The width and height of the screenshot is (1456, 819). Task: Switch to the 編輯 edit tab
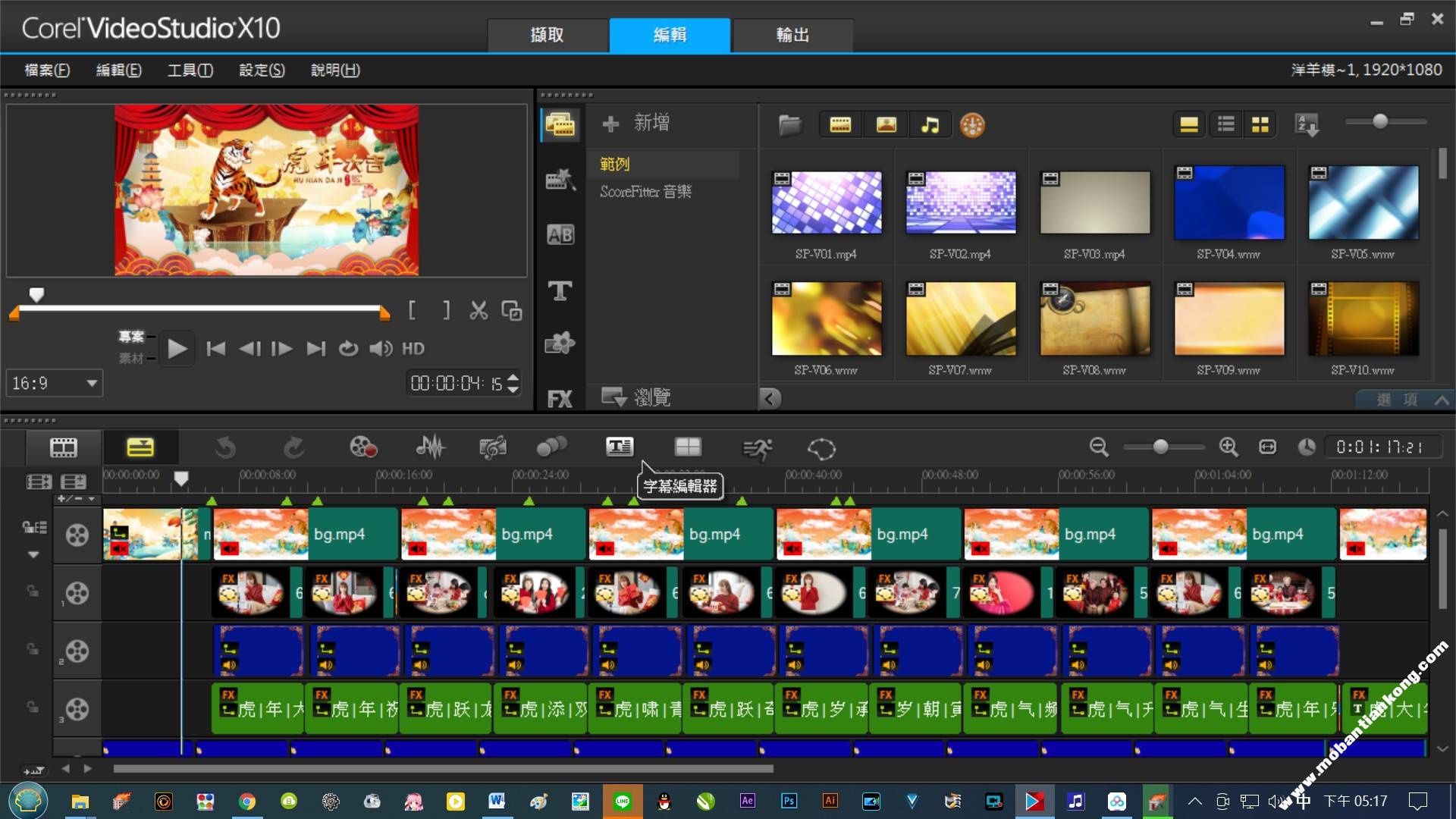point(670,35)
